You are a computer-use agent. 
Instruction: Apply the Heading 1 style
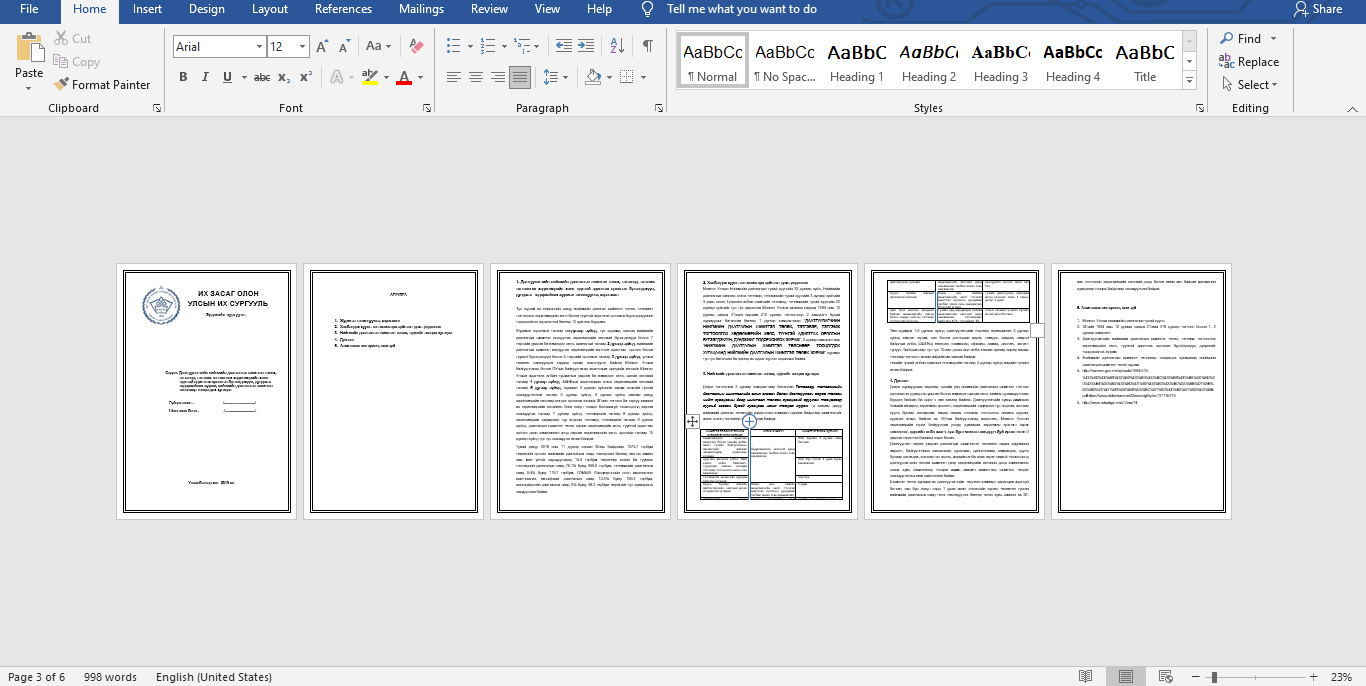pos(856,62)
